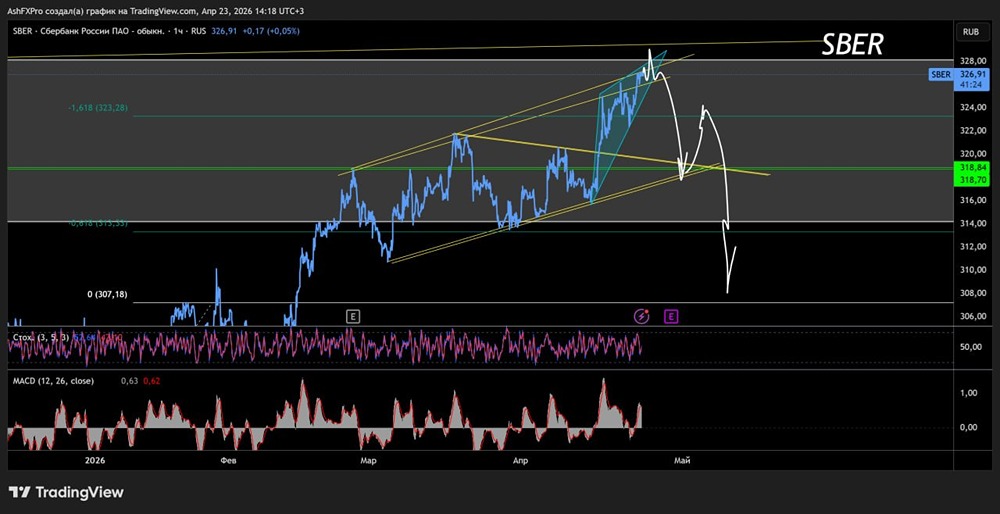Viewport: 1000px width, 514px height.
Task: Click the 312,00 price scale label
Action: [971, 247]
